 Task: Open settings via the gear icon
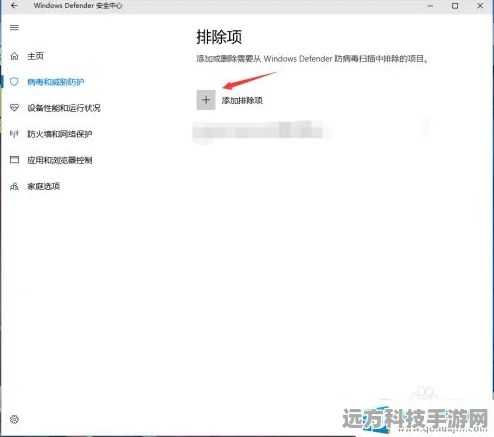[x=14, y=419]
